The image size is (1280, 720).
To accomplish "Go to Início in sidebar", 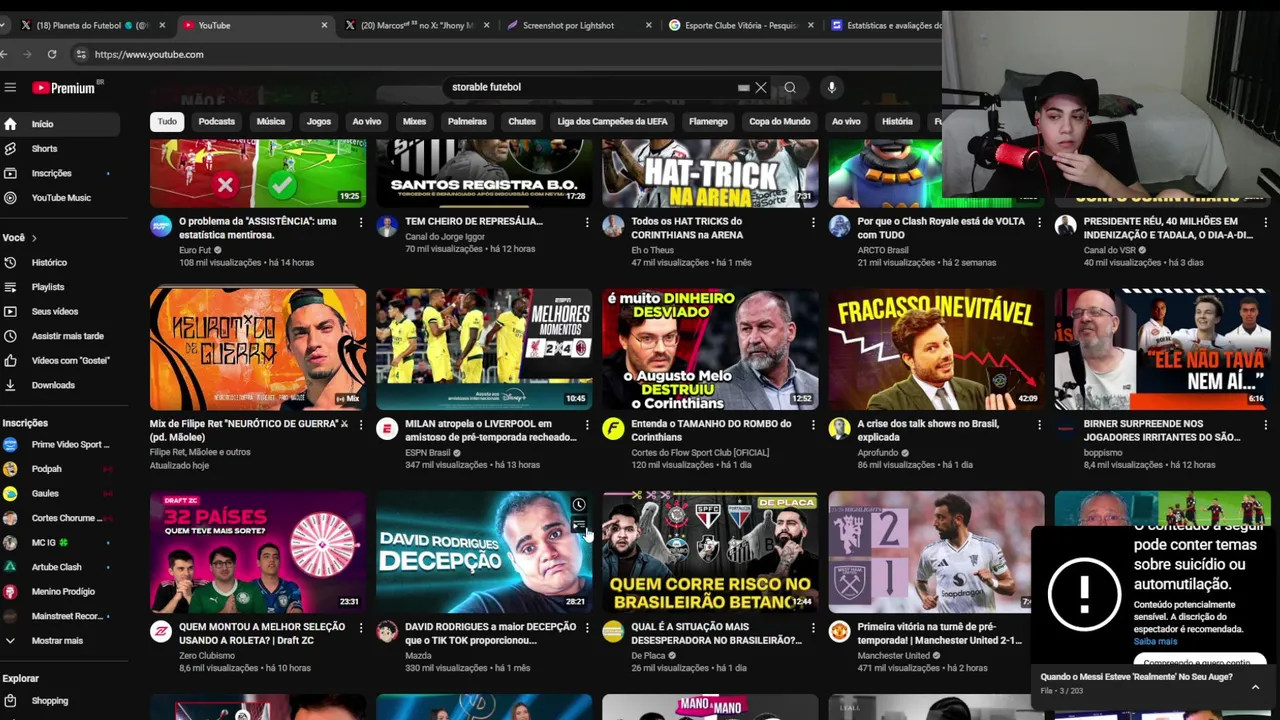I will click(x=60, y=124).
